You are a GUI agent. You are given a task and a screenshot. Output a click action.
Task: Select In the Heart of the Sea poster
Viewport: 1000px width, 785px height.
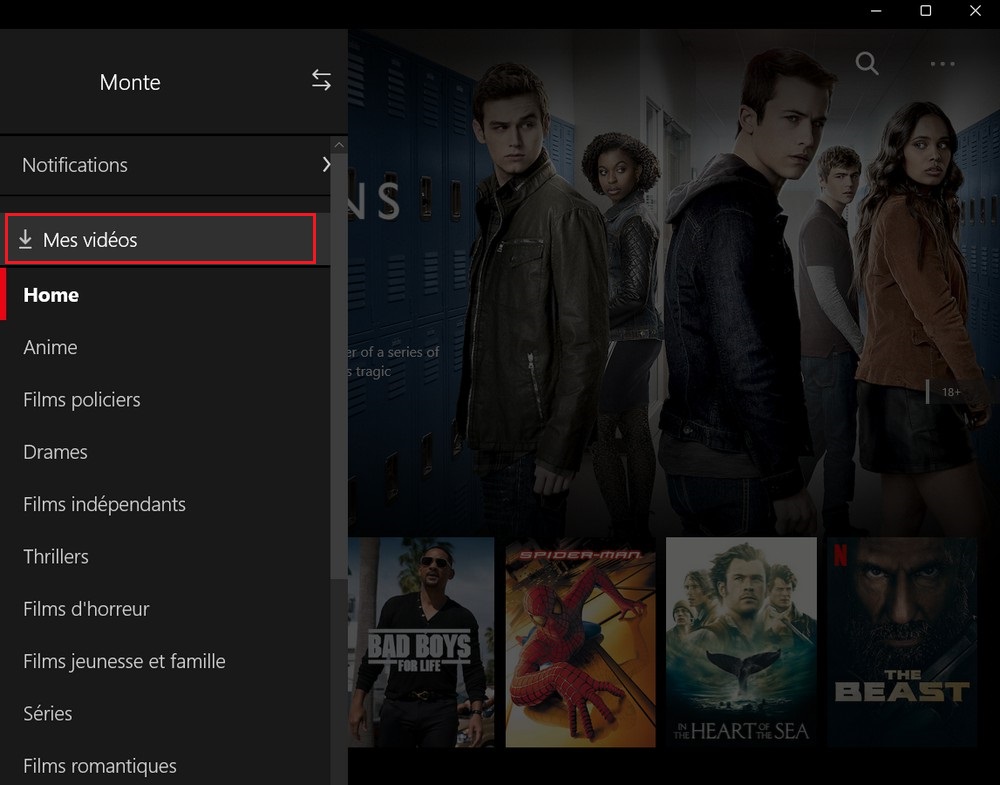741,642
